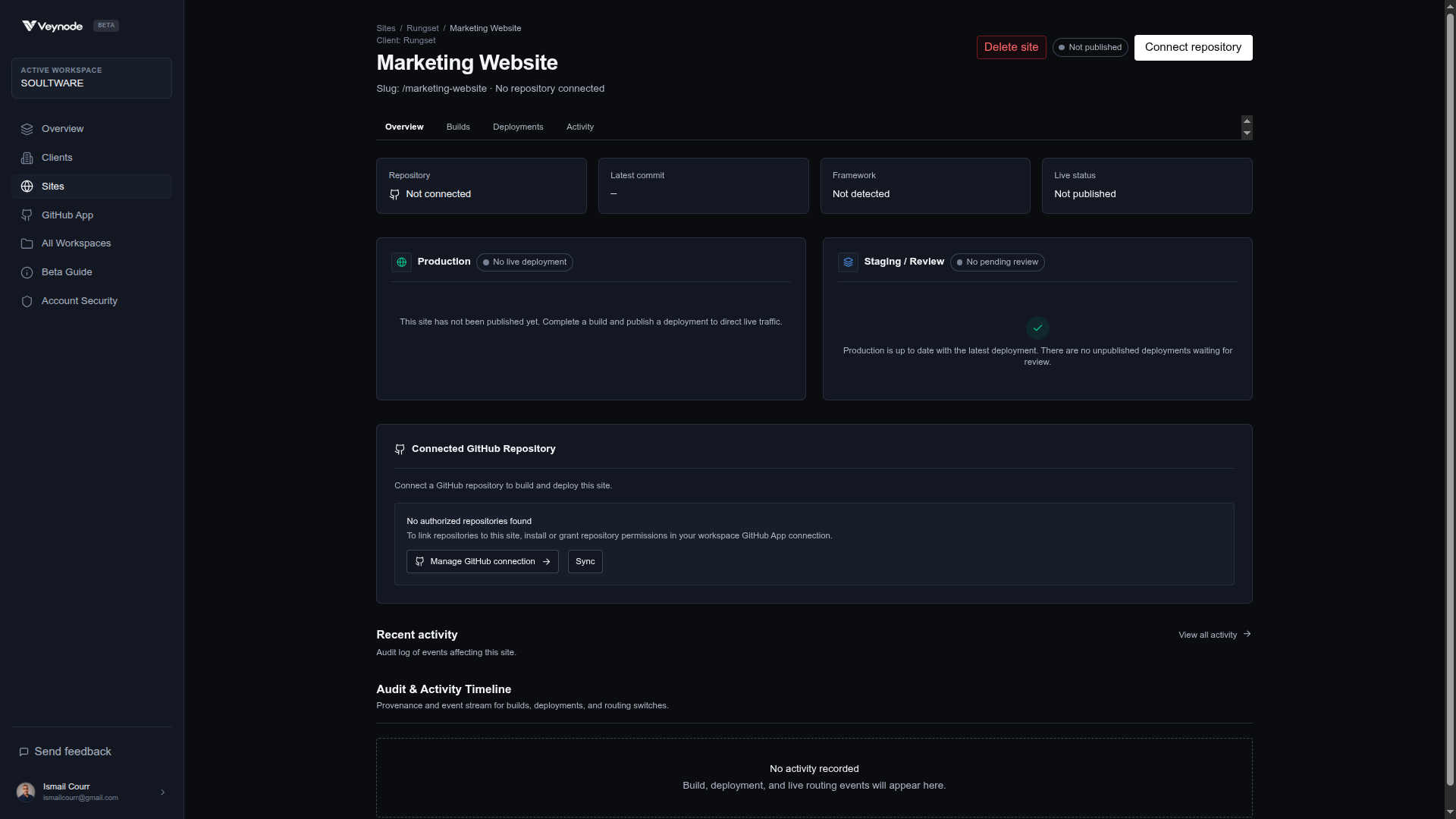
Task: Click the GitHub icon beside Connected GitHub Repository
Action: click(x=400, y=449)
